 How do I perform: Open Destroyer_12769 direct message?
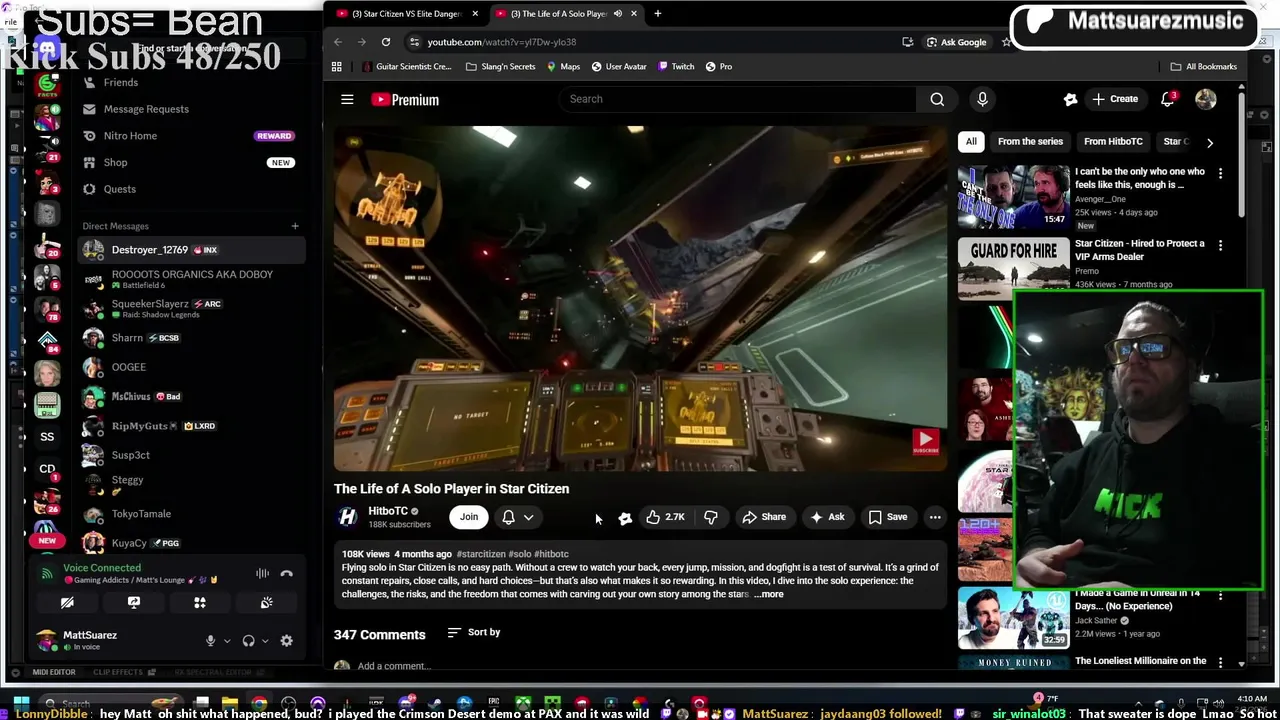tap(190, 249)
